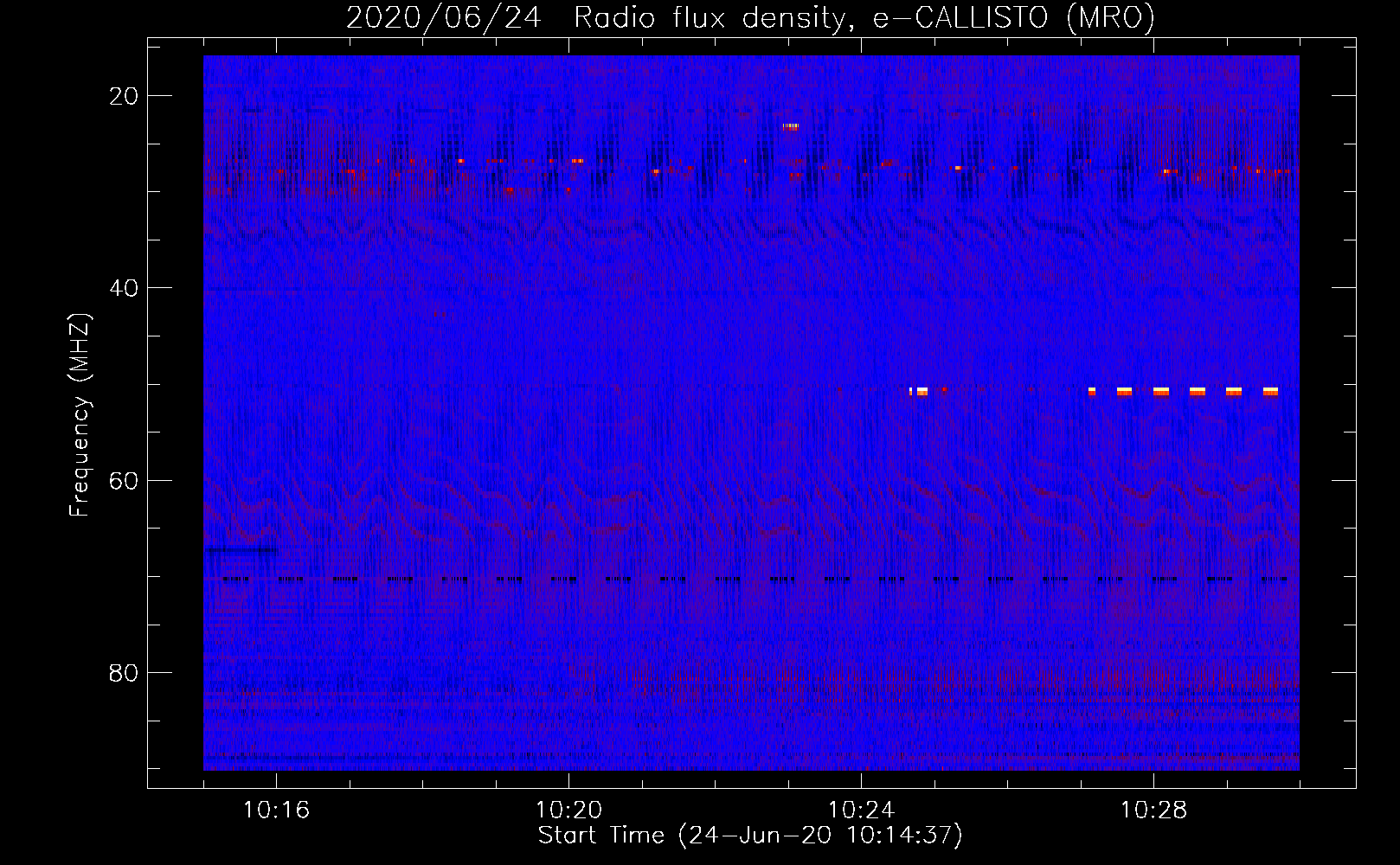Select the 'Frequency (MHZ)' y-axis label

(x=80, y=414)
